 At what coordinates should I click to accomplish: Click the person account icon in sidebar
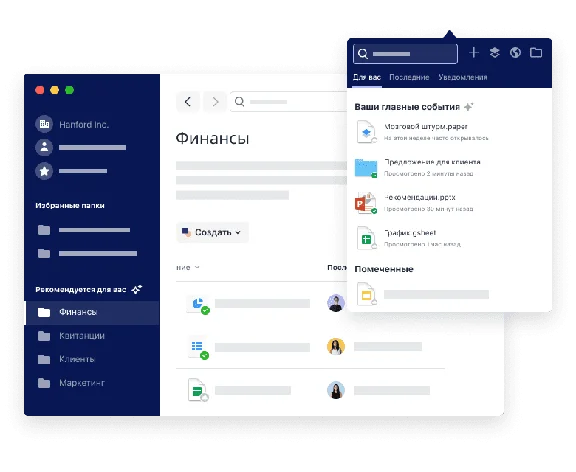pyautogui.click(x=44, y=148)
